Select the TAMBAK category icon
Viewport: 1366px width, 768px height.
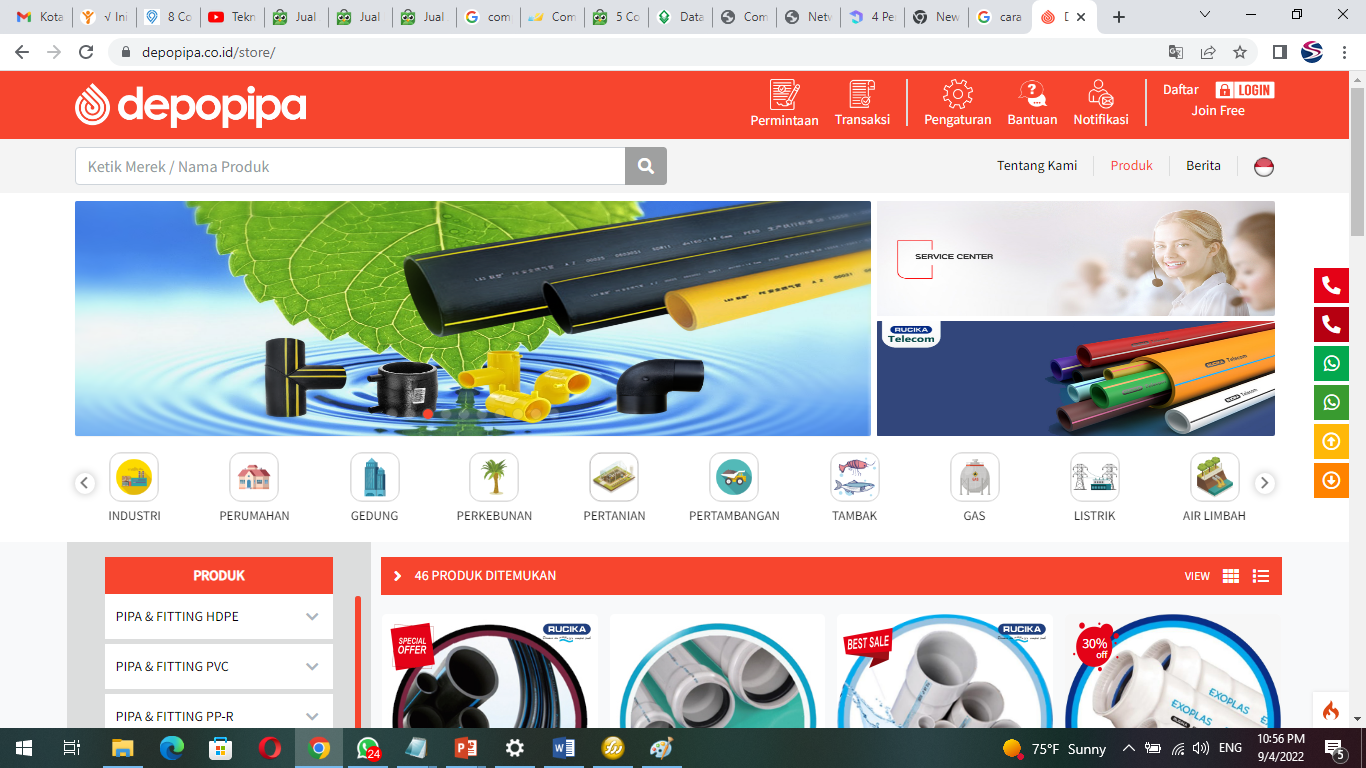(x=855, y=477)
